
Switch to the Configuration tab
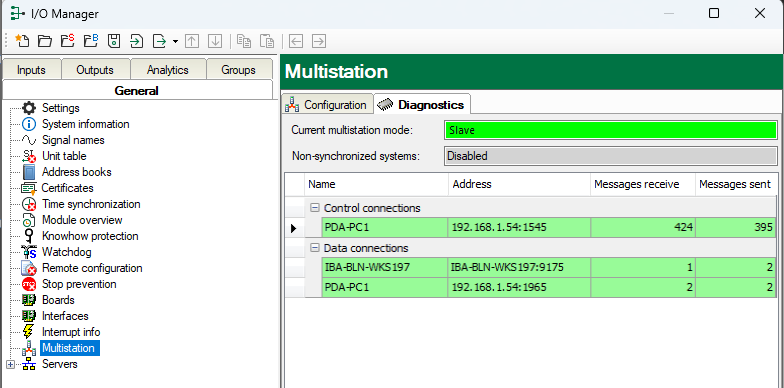327,105
